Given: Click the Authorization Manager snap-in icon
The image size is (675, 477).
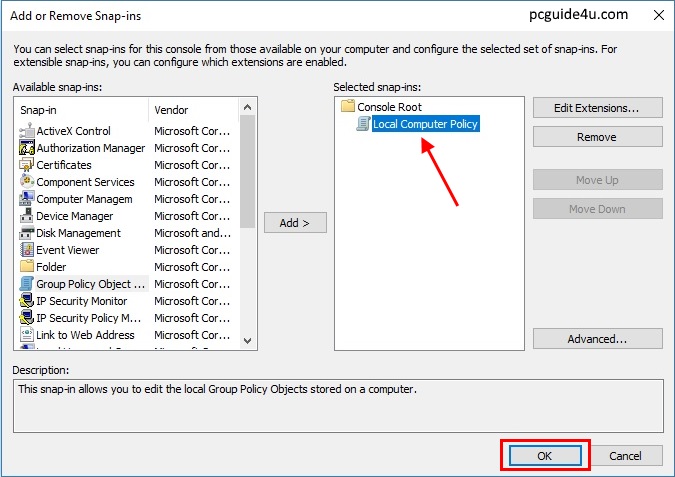Looking at the screenshot, I should 27,148.
